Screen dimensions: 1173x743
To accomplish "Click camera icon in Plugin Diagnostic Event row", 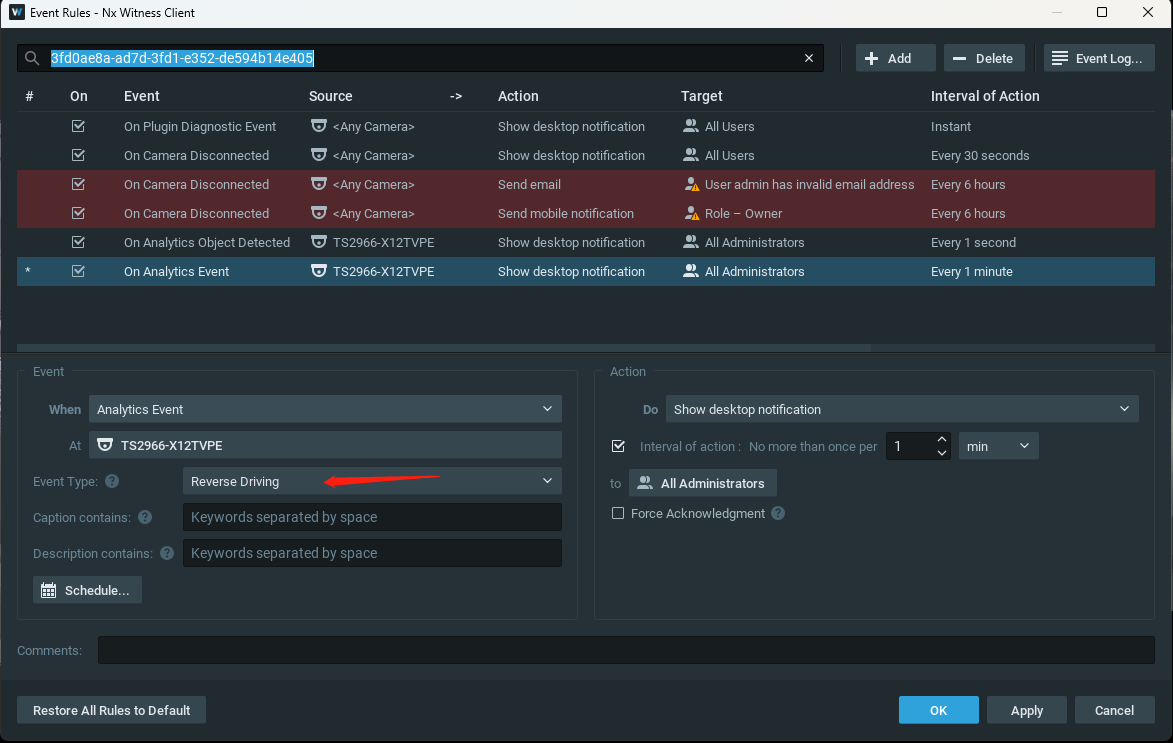I will pyautogui.click(x=319, y=126).
